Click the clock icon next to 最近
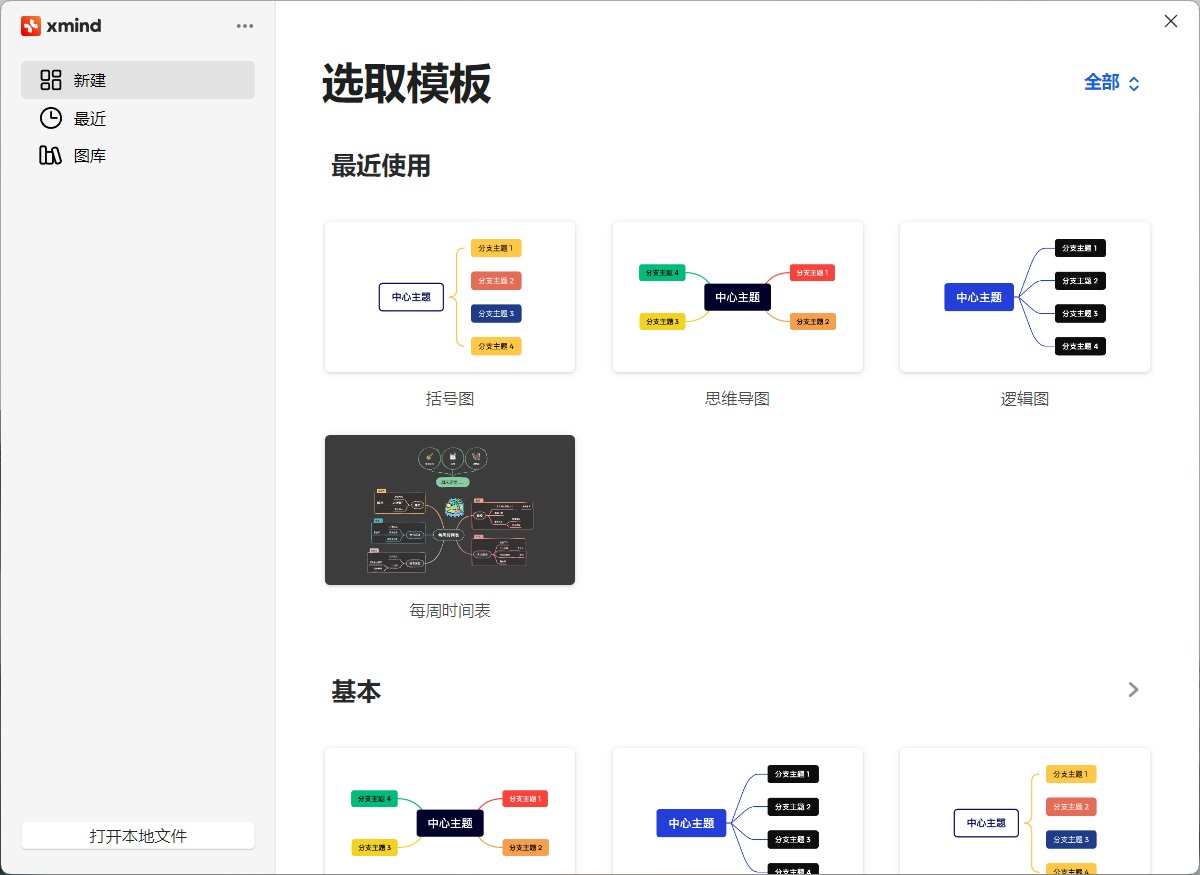The width and height of the screenshot is (1200, 875). pos(50,117)
